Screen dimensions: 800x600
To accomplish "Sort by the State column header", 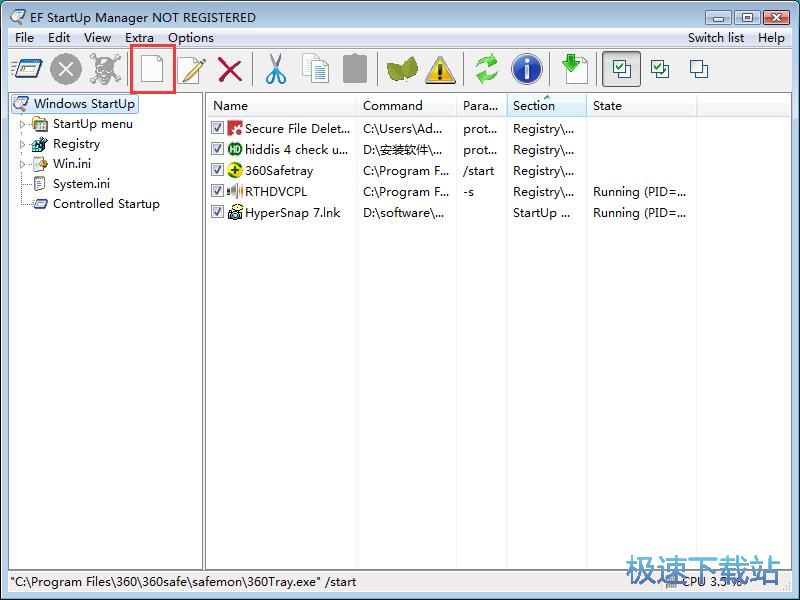I will [x=642, y=106].
